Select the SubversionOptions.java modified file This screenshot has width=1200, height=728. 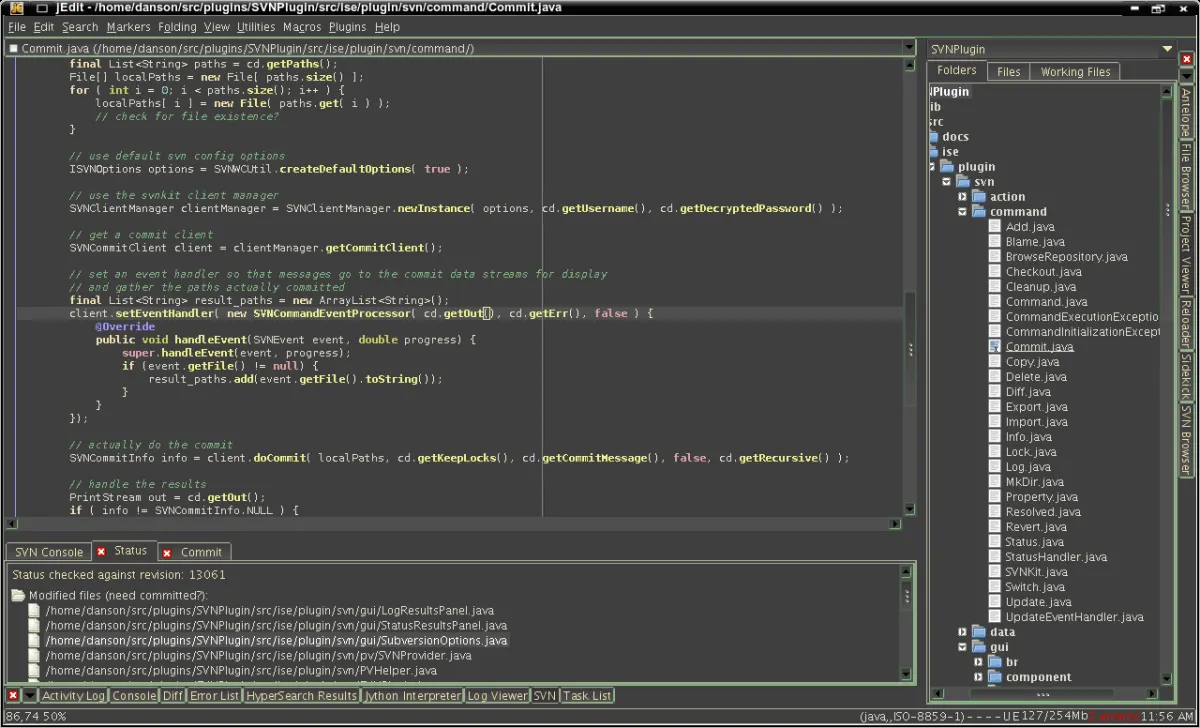(x=276, y=640)
